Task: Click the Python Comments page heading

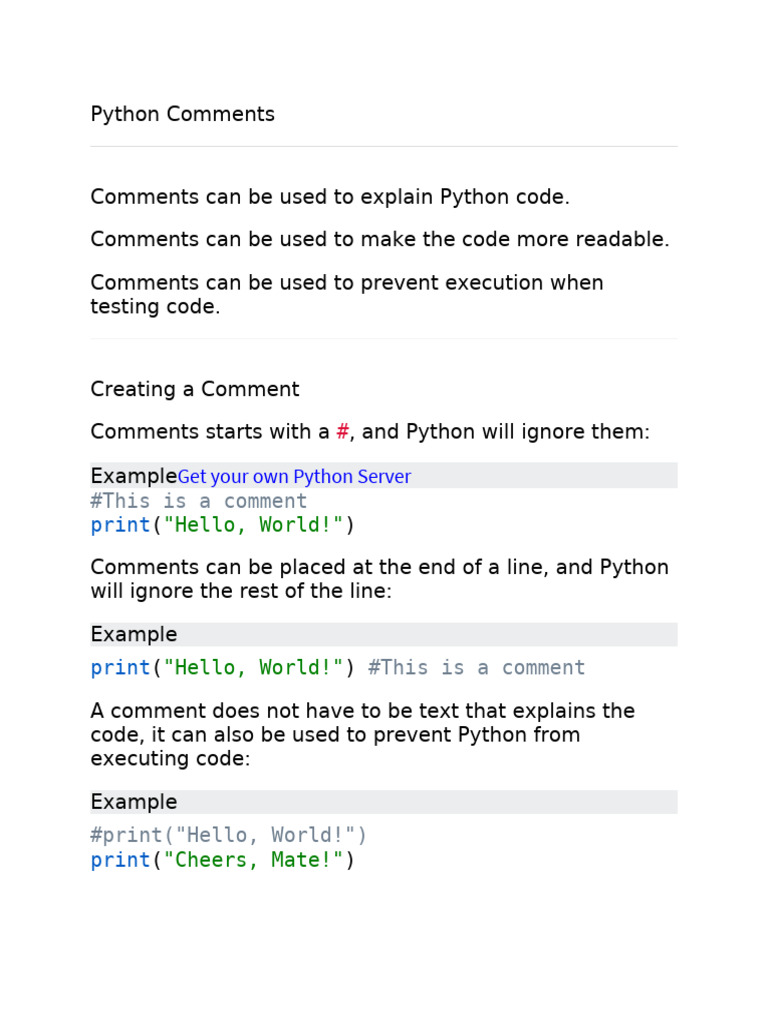Action: [182, 114]
